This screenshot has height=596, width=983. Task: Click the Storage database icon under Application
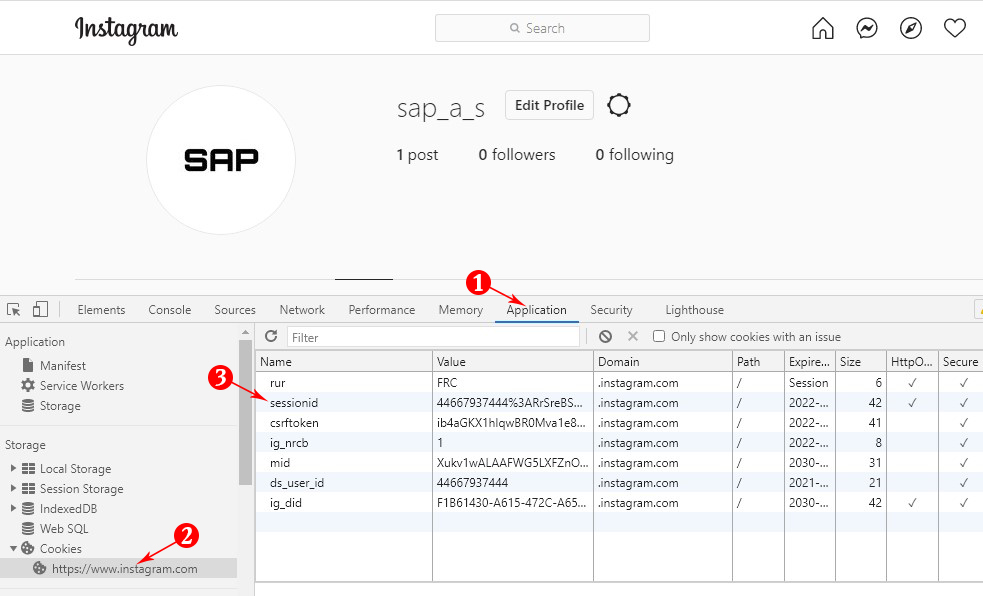(28, 405)
